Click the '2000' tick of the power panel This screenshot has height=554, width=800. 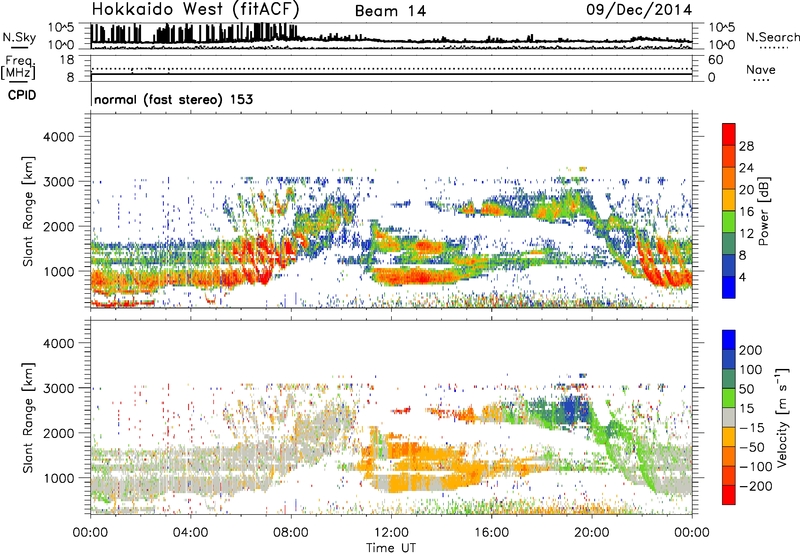point(59,226)
